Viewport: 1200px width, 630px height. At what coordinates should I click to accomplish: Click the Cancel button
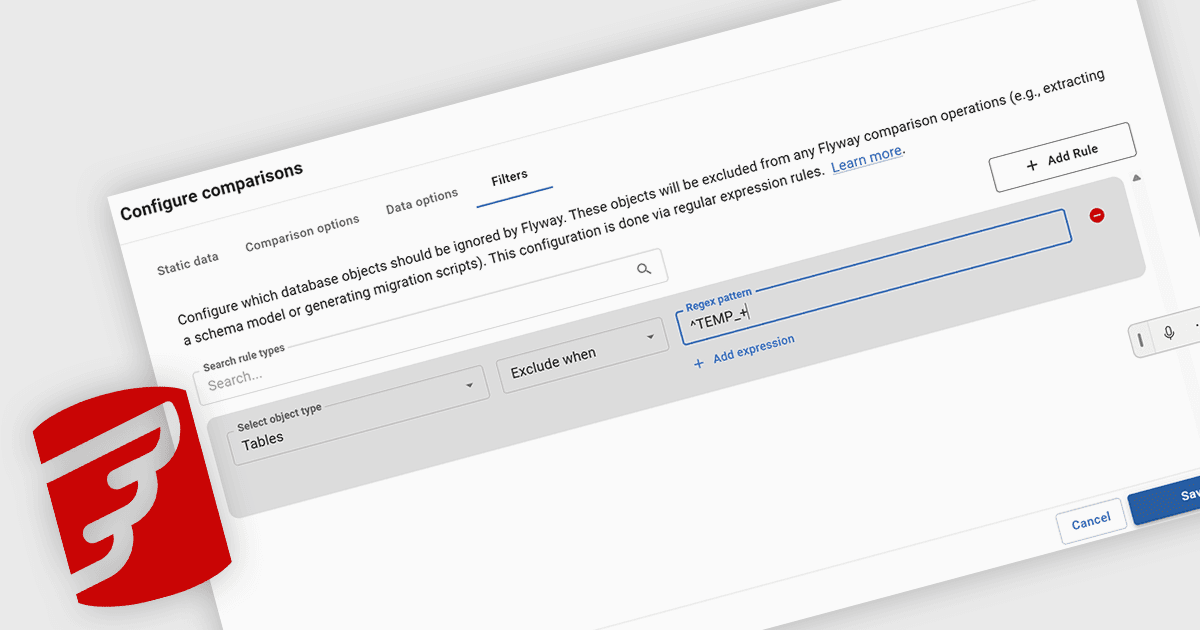tap(1091, 521)
